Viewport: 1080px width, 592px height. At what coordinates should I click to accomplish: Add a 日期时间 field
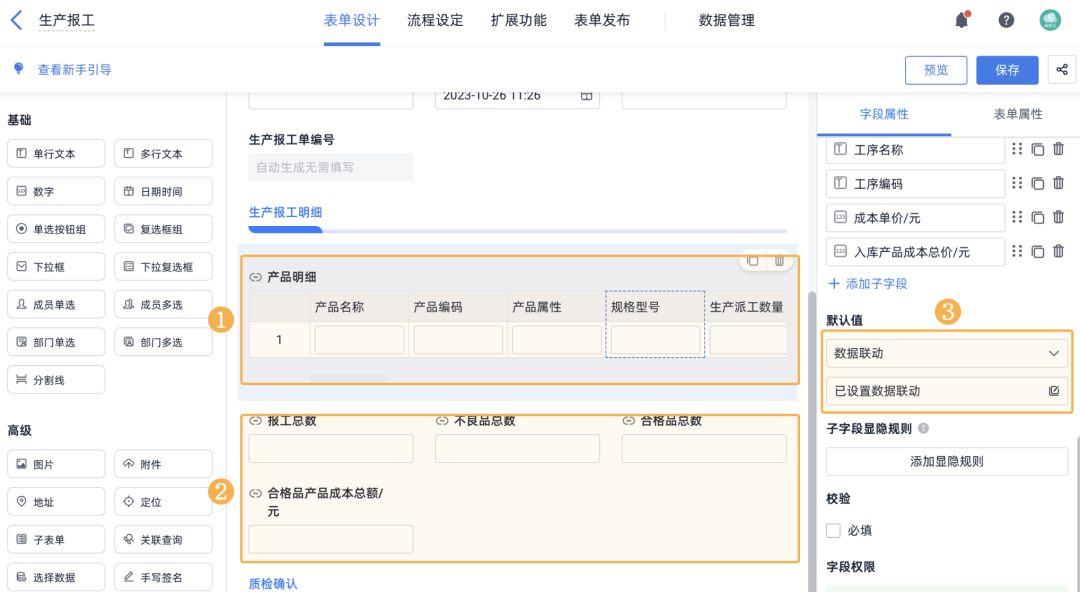pyautogui.click(x=163, y=192)
